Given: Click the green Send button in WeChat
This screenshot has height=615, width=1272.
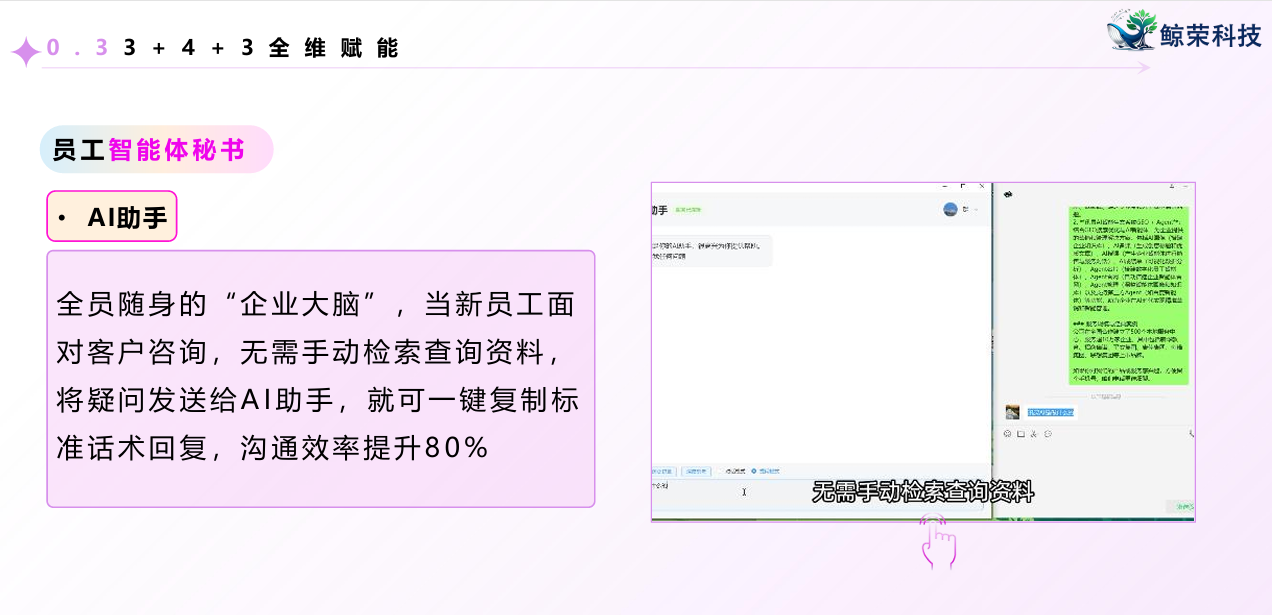Looking at the screenshot, I should (1184, 508).
